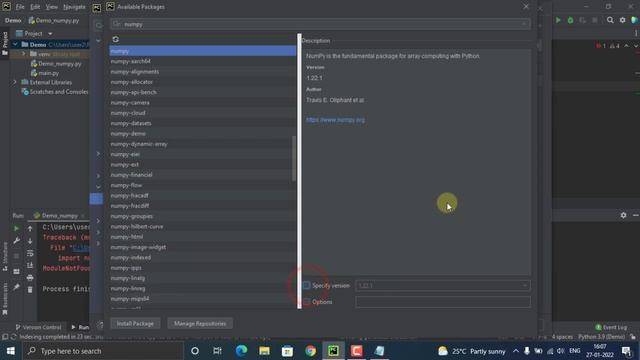The width and height of the screenshot is (640, 360).
Task: Select numpy-aarch64 in the package list
Action: coord(203,61)
